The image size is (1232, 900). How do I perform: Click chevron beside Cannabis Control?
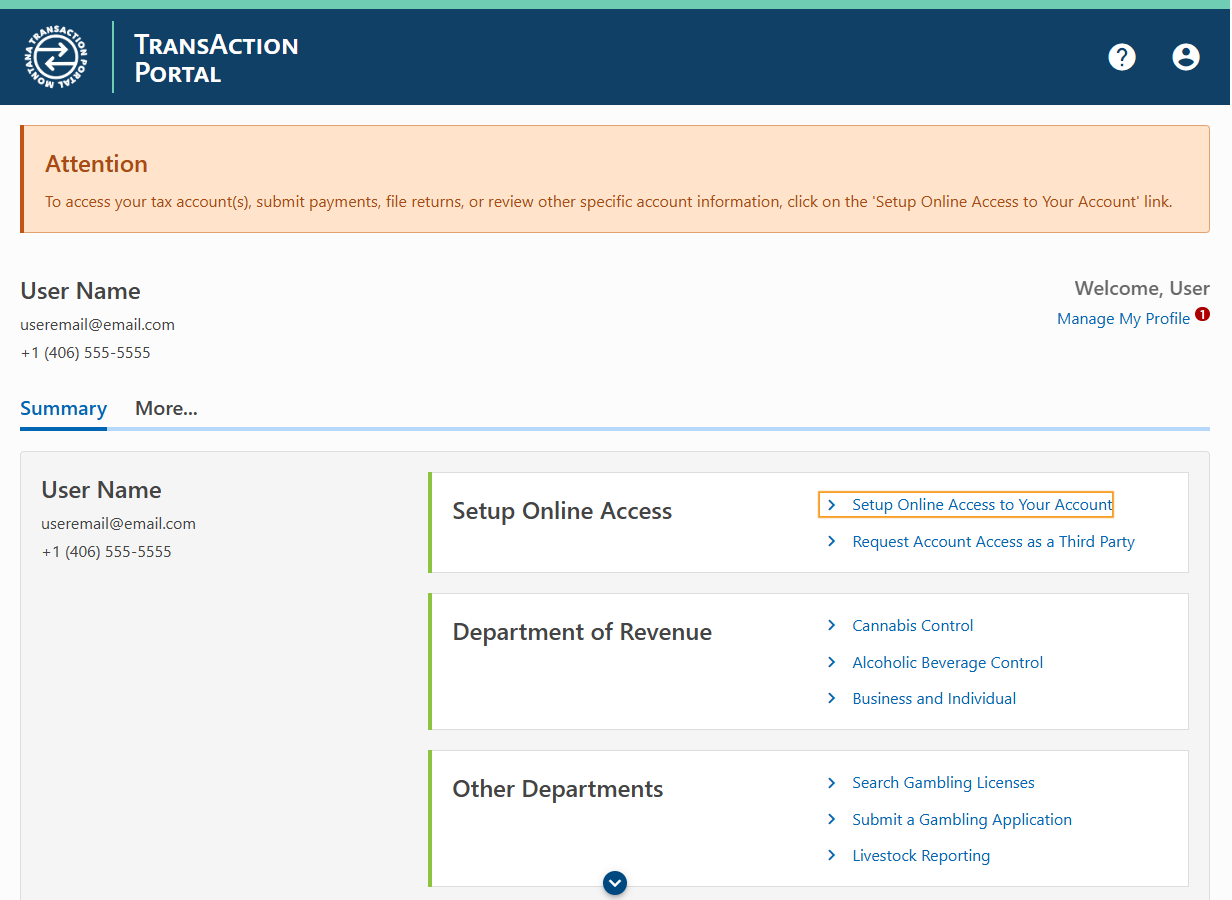(x=831, y=625)
